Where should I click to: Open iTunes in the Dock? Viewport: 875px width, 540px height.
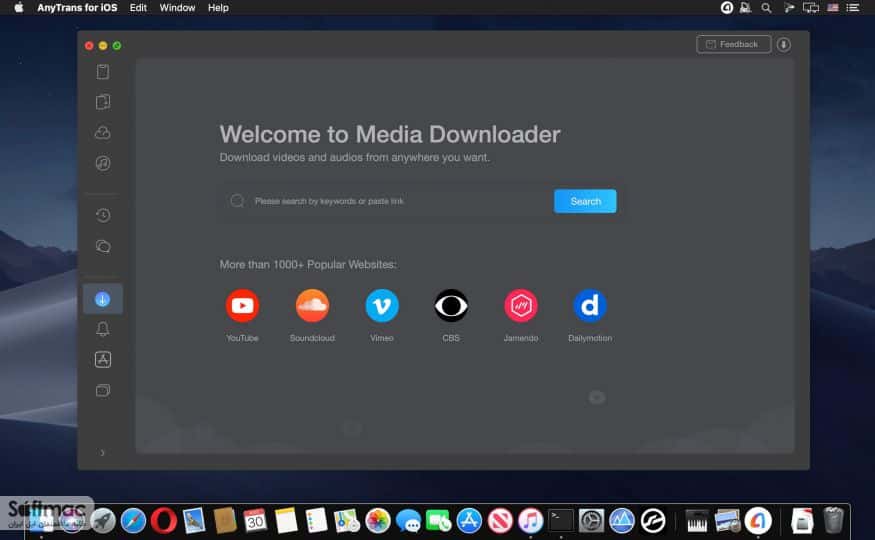[530, 521]
